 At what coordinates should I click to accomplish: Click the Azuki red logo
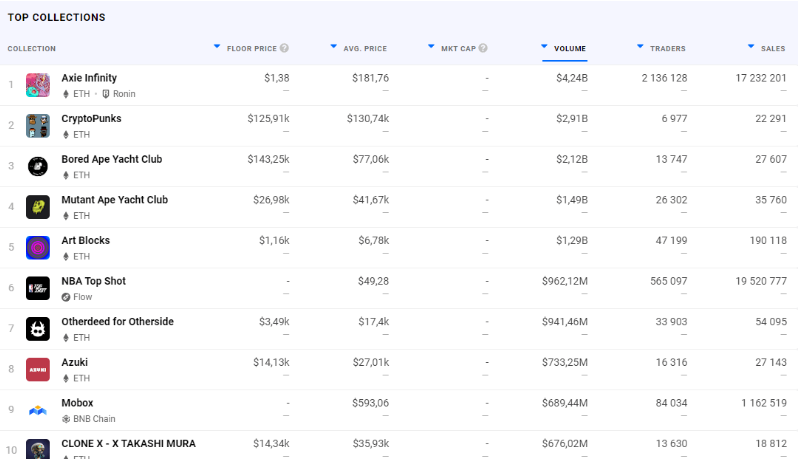click(x=38, y=369)
